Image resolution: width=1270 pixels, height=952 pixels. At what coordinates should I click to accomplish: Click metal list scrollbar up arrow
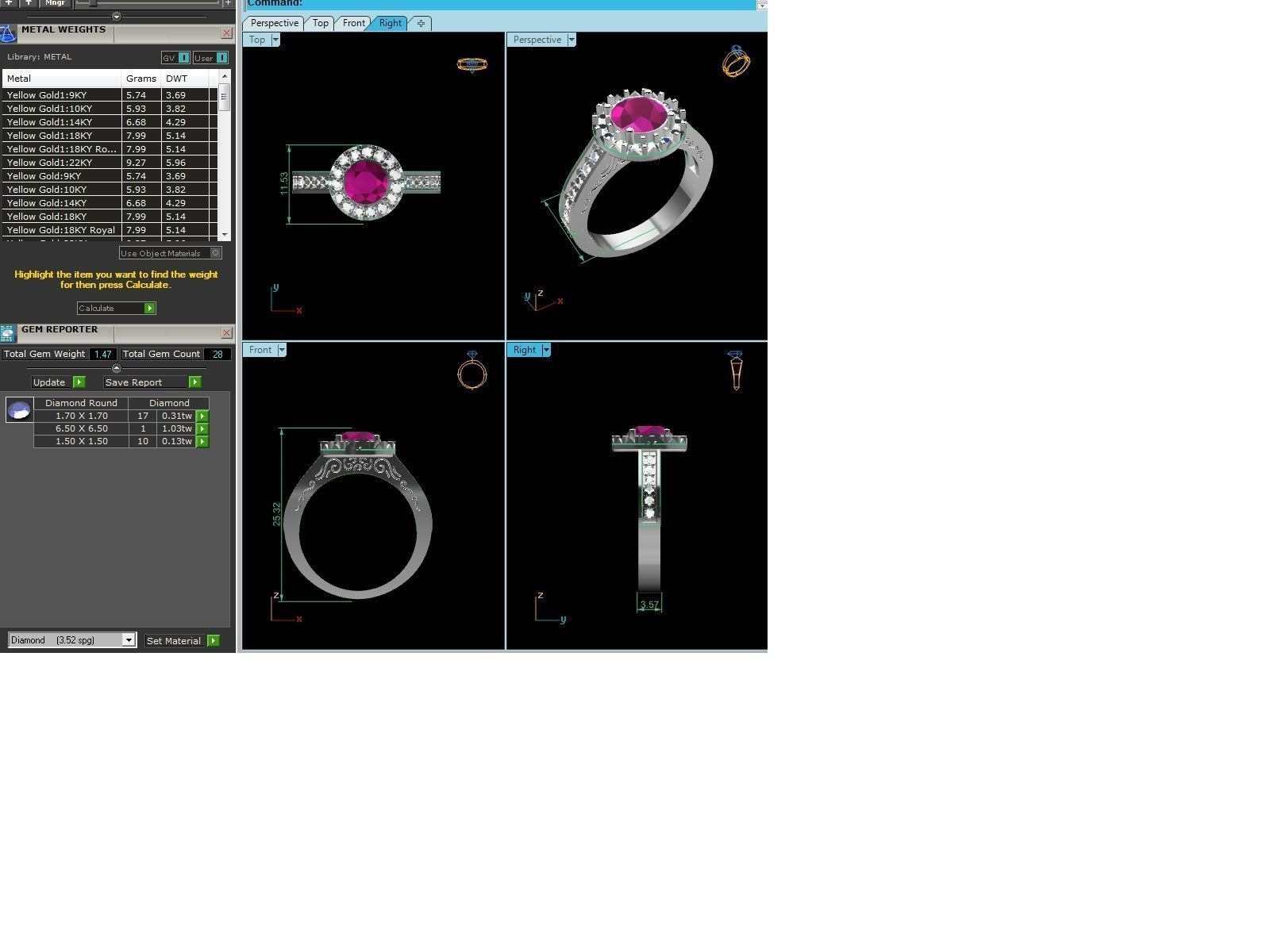pos(225,76)
